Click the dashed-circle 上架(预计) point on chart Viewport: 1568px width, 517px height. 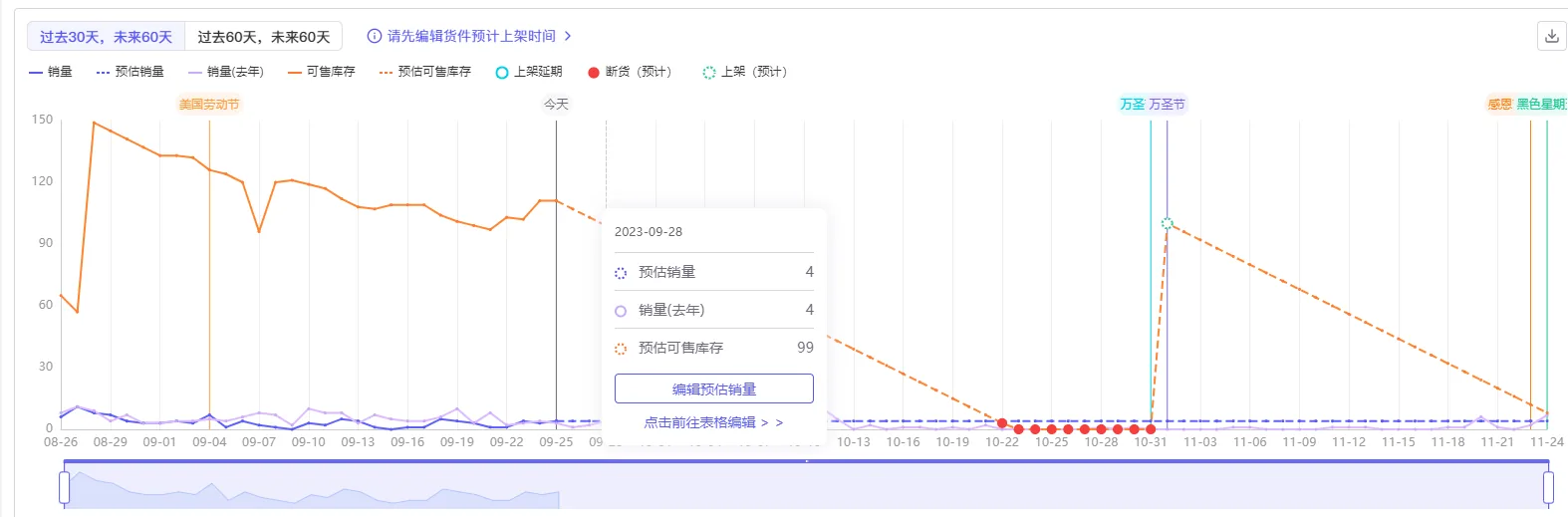(x=1167, y=224)
